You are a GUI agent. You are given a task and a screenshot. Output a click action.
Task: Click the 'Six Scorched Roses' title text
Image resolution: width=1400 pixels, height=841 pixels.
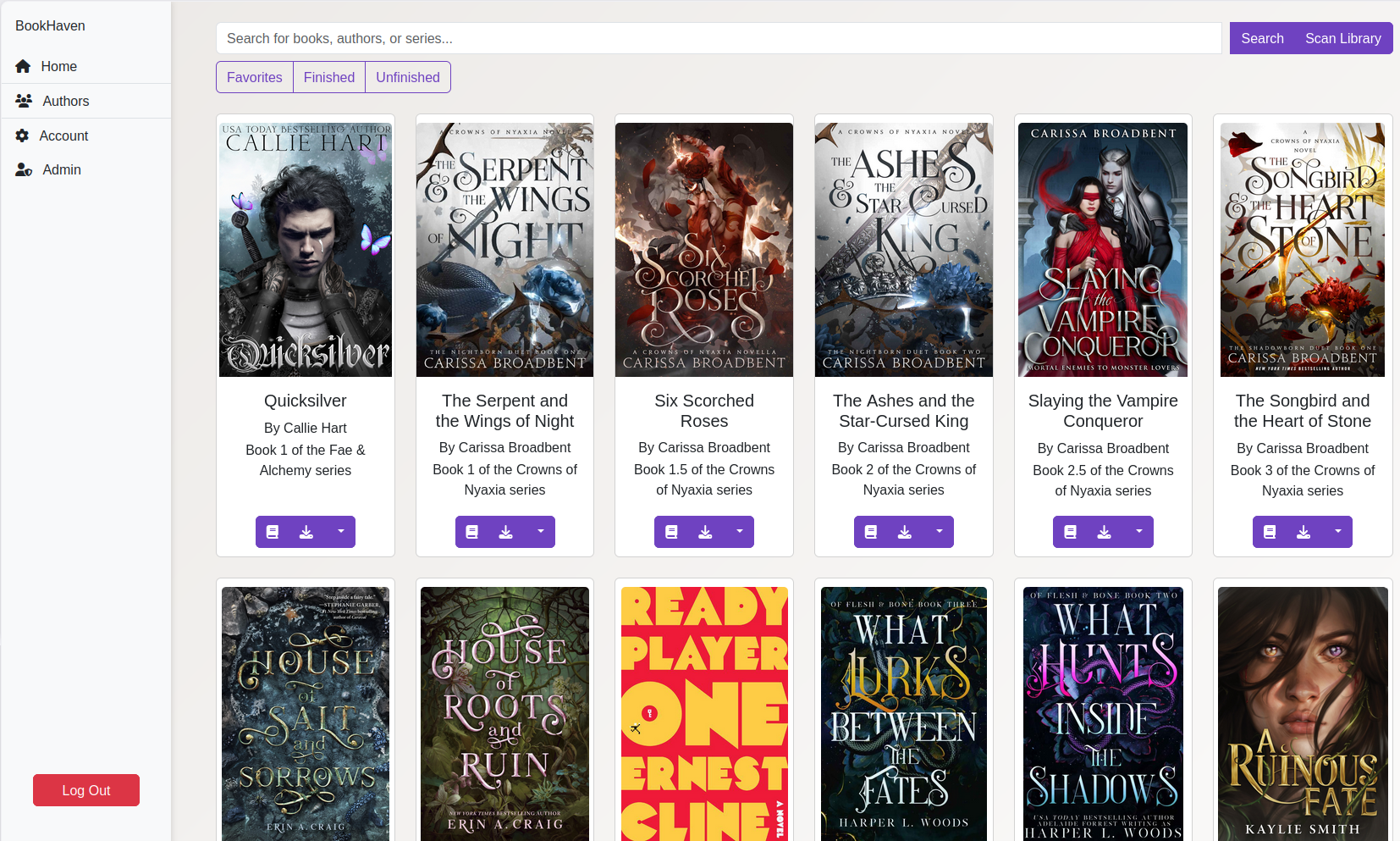(x=704, y=411)
